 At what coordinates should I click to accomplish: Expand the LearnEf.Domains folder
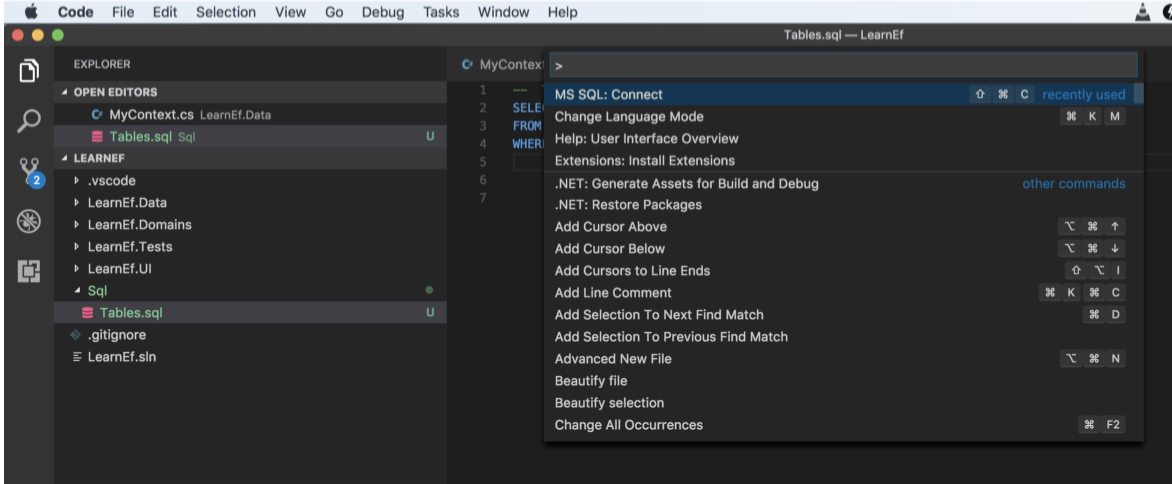[x=76, y=225]
